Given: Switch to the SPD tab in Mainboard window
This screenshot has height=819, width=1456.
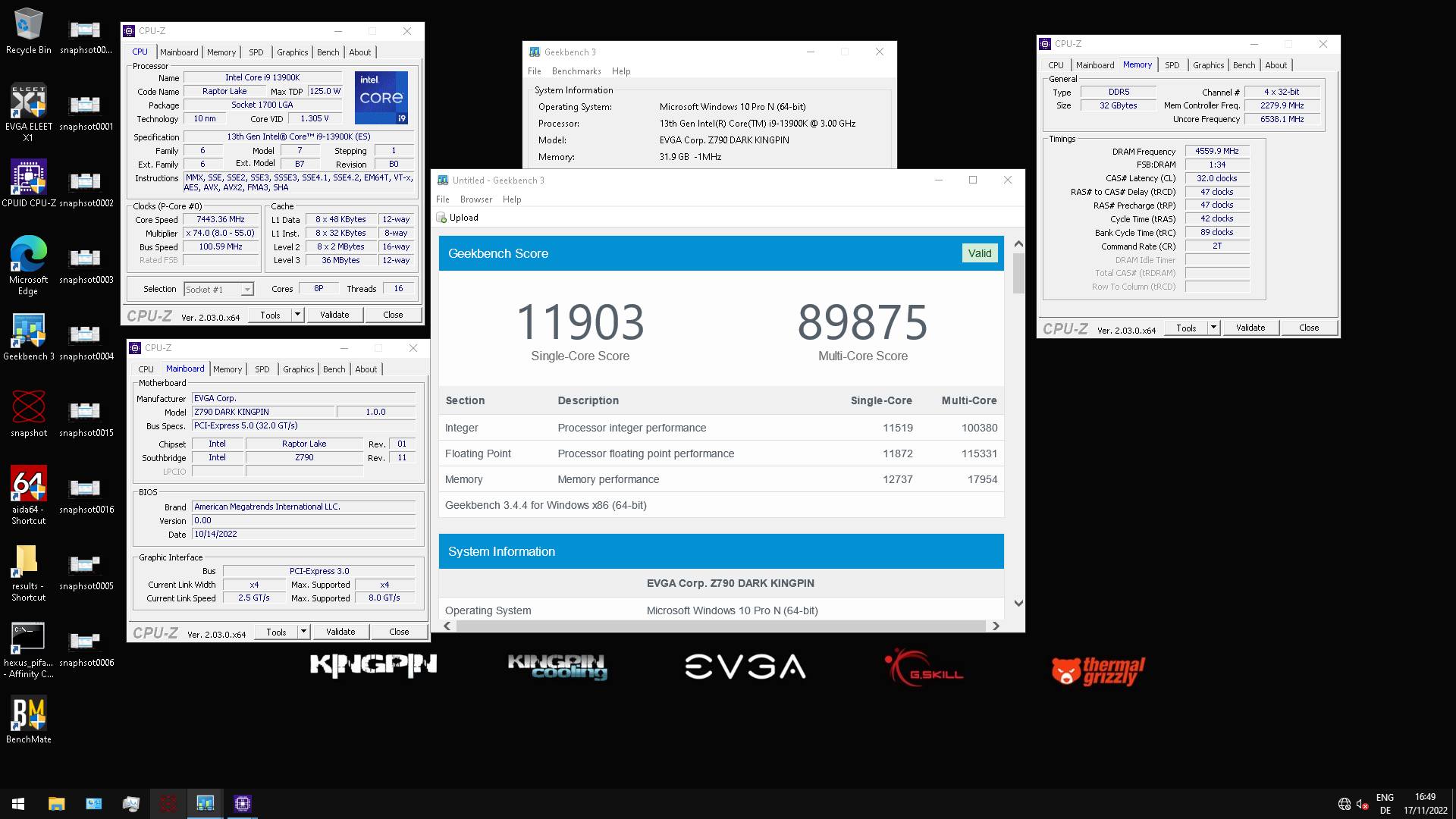Looking at the screenshot, I should (262, 369).
